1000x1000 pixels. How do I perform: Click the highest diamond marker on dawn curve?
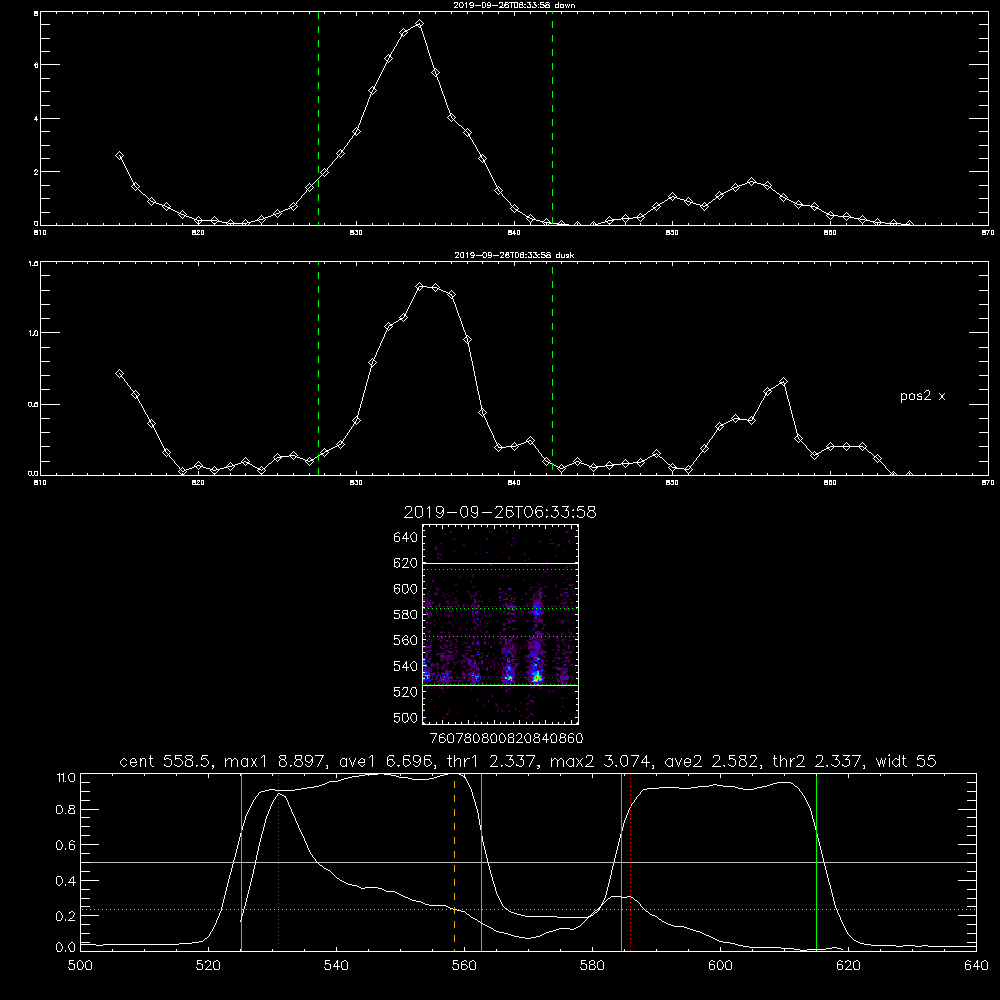(x=419, y=24)
